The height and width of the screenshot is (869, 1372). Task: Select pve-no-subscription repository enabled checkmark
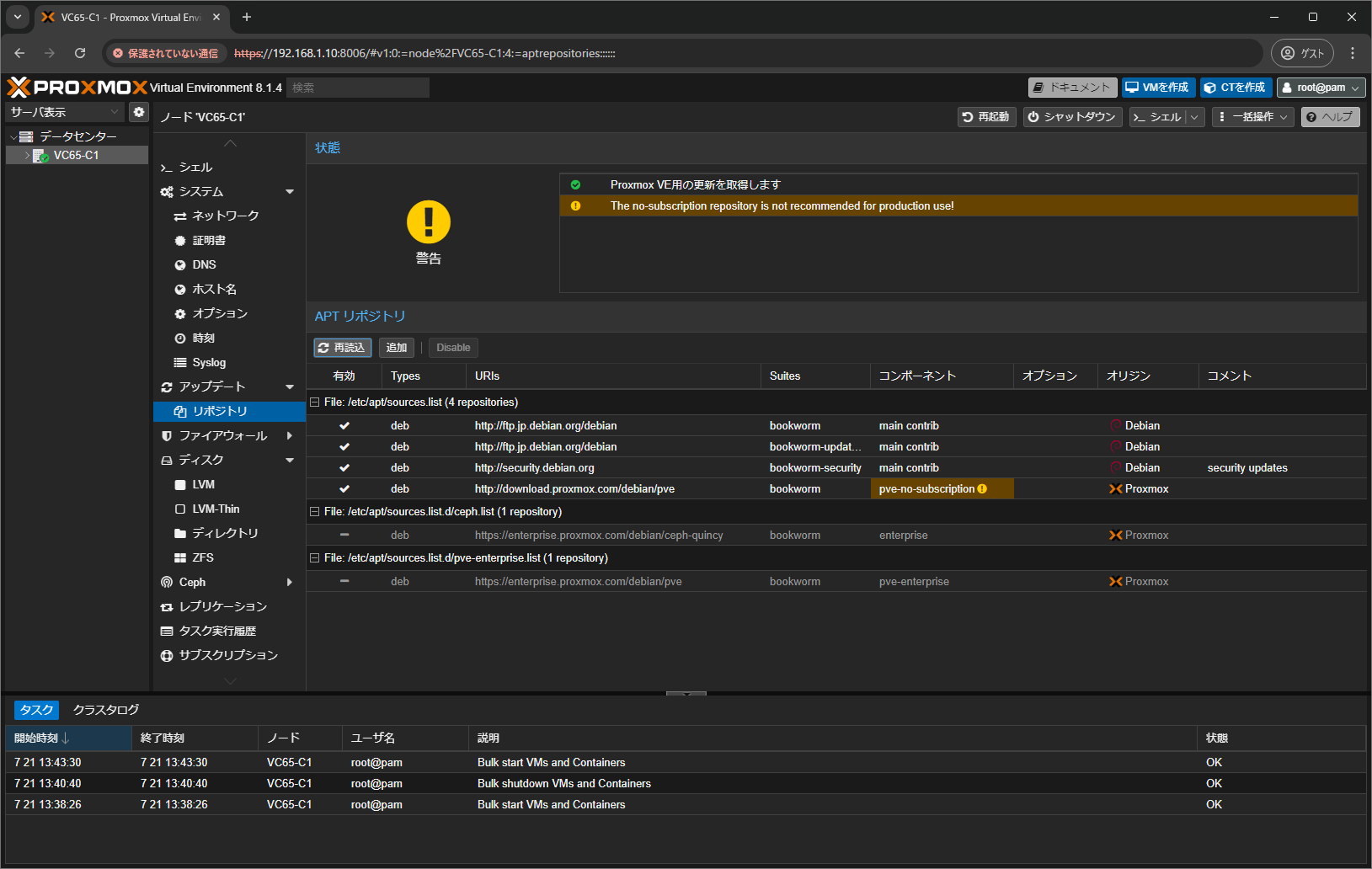click(344, 489)
